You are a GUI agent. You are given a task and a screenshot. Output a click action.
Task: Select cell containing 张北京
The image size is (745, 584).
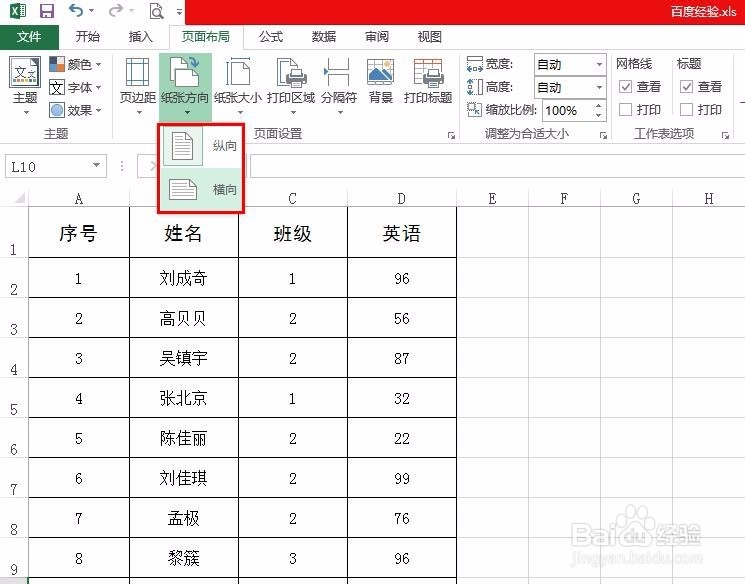pyautogui.click(x=184, y=398)
